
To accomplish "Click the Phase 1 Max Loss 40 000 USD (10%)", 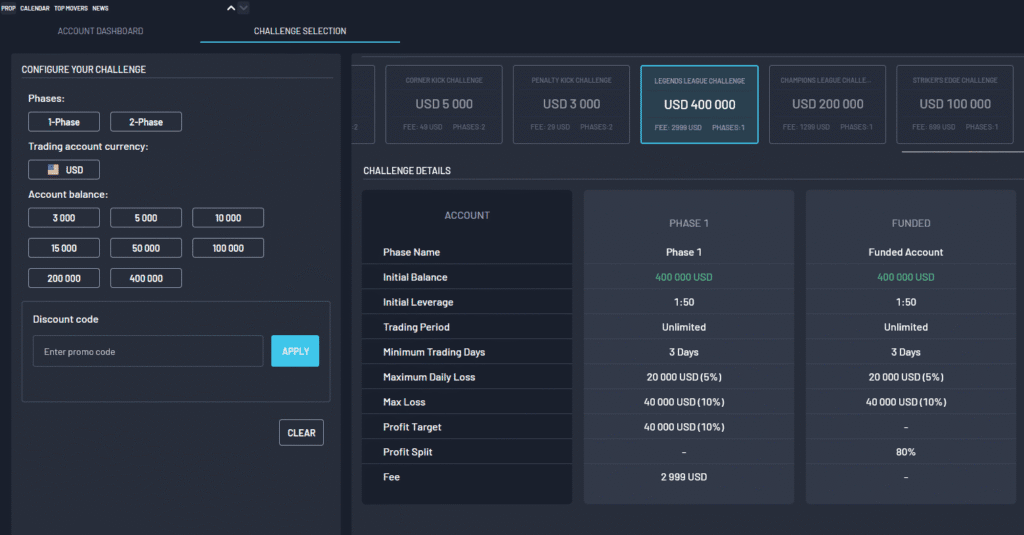I will [684, 402].
